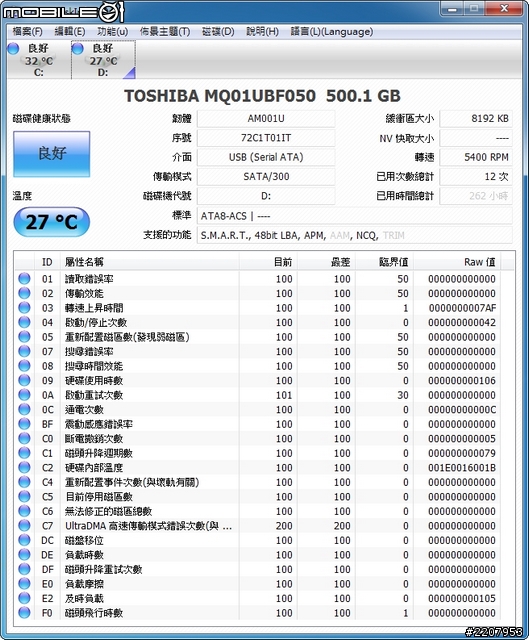Open the 磁碟(D) menu
The height and width of the screenshot is (640, 529).
[218, 31]
